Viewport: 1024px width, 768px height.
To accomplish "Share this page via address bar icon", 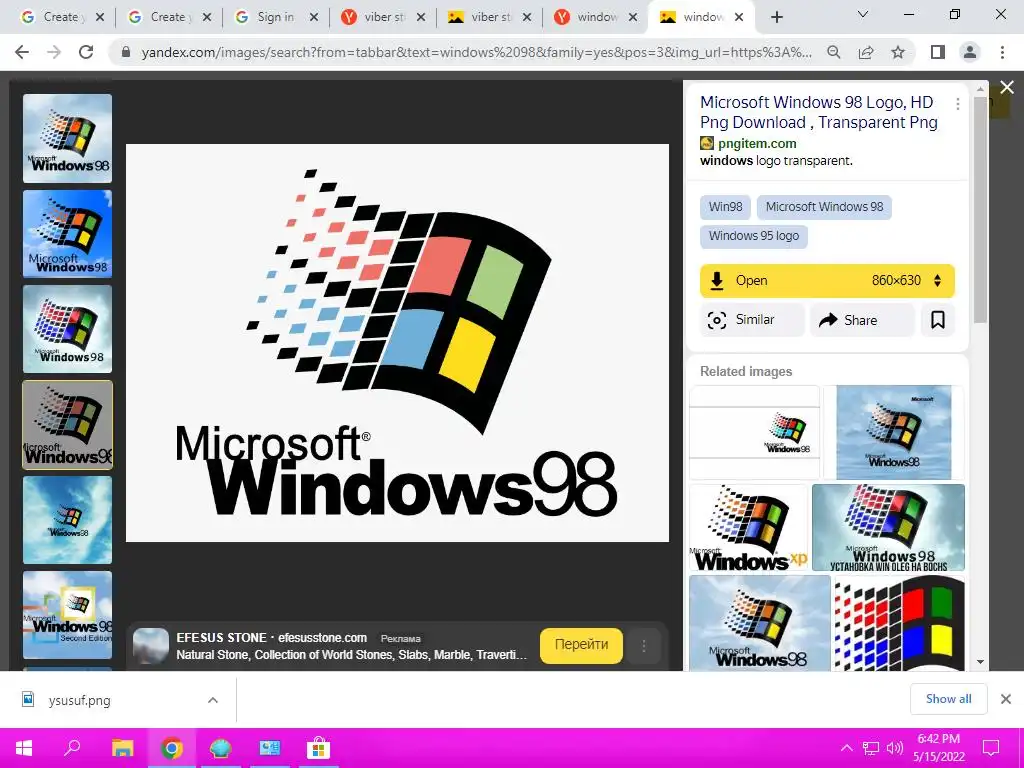I will coord(866,52).
